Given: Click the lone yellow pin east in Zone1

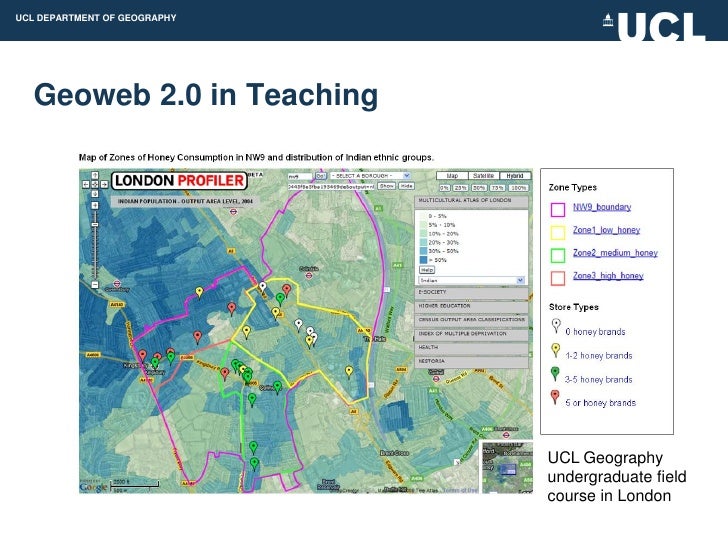Looking at the screenshot, I should [349, 371].
